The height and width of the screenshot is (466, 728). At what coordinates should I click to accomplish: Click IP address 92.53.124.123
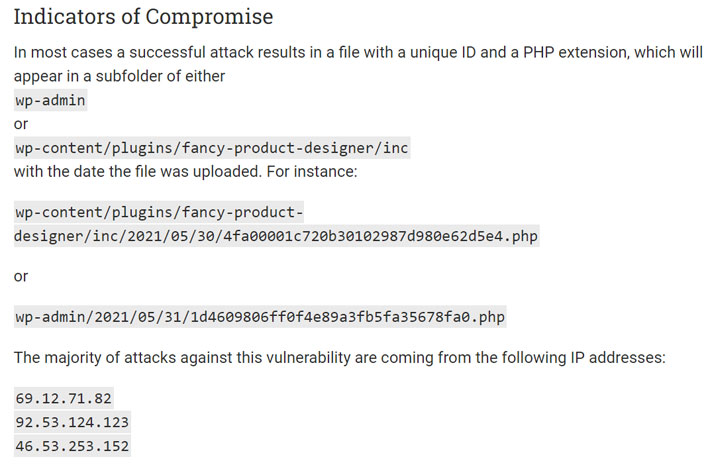72,422
